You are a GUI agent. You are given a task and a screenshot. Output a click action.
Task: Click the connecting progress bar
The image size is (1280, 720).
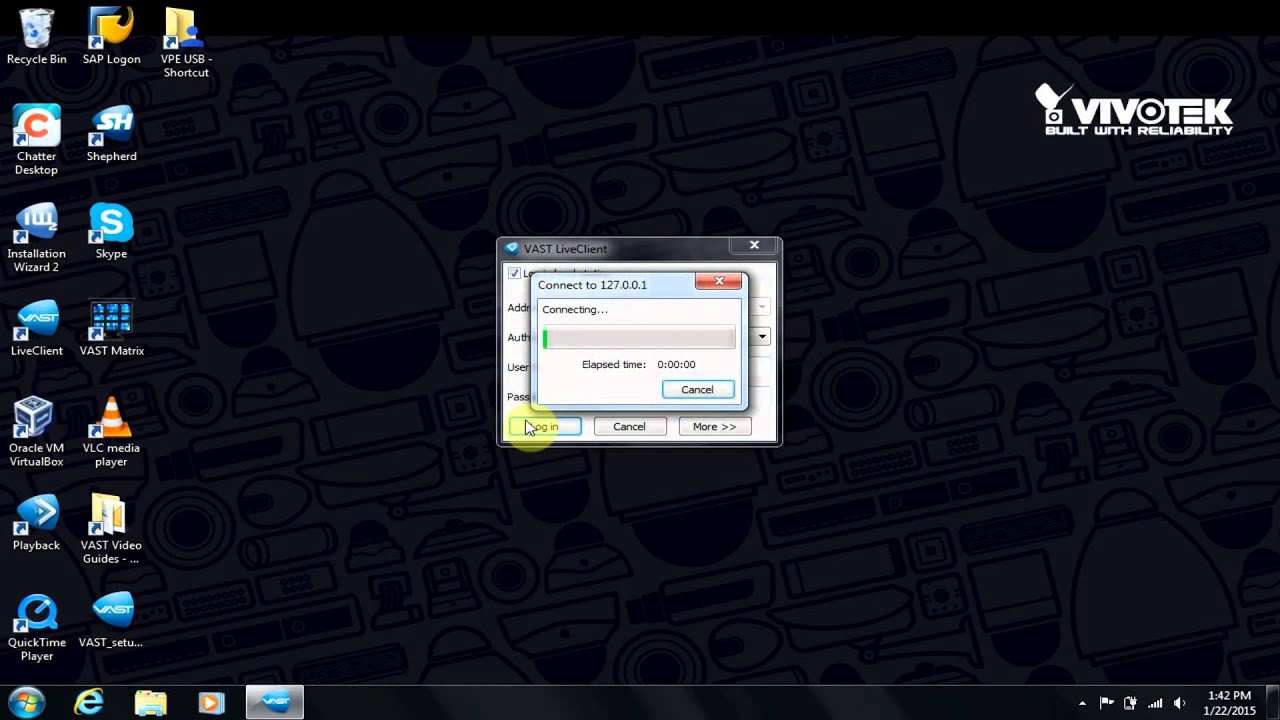tap(639, 339)
